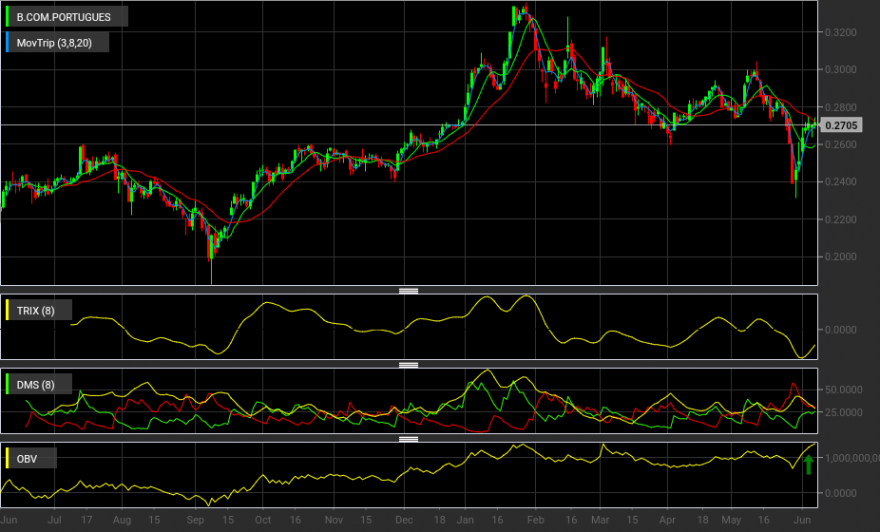Click the Jun label at timeline end
The height and width of the screenshot is (532, 880).
tap(803, 520)
